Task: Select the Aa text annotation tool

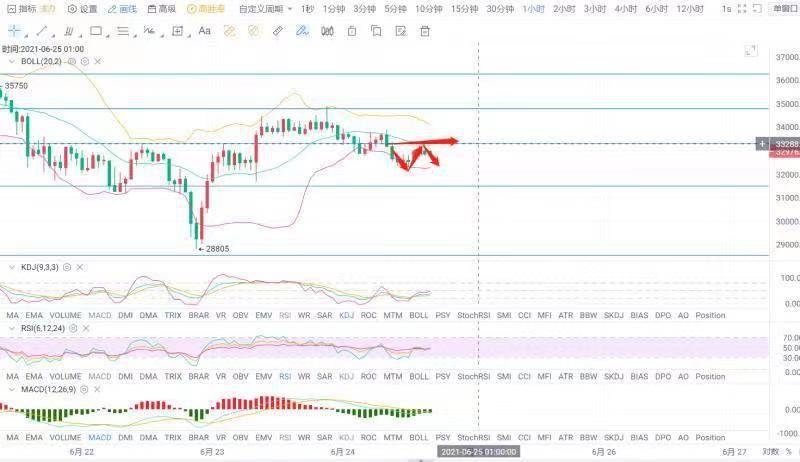Action: pos(204,31)
